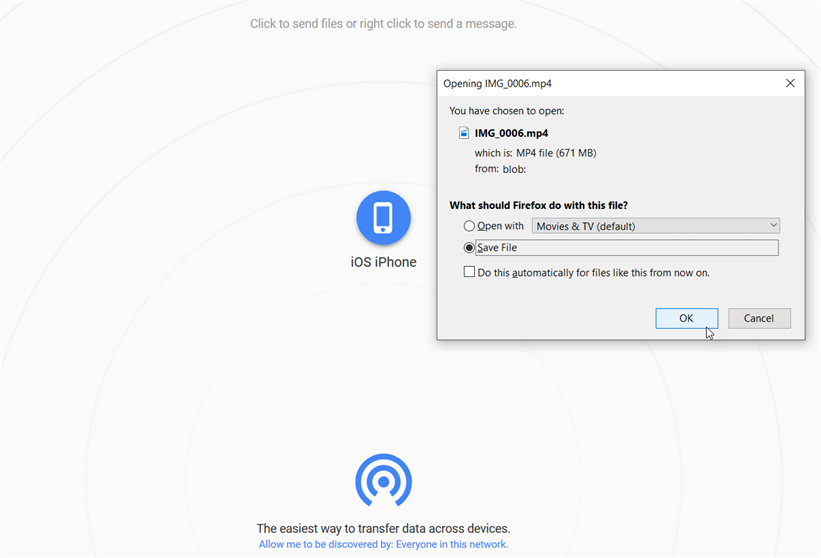821x558 pixels.
Task: Click the Save File text label
Action: [497, 248]
